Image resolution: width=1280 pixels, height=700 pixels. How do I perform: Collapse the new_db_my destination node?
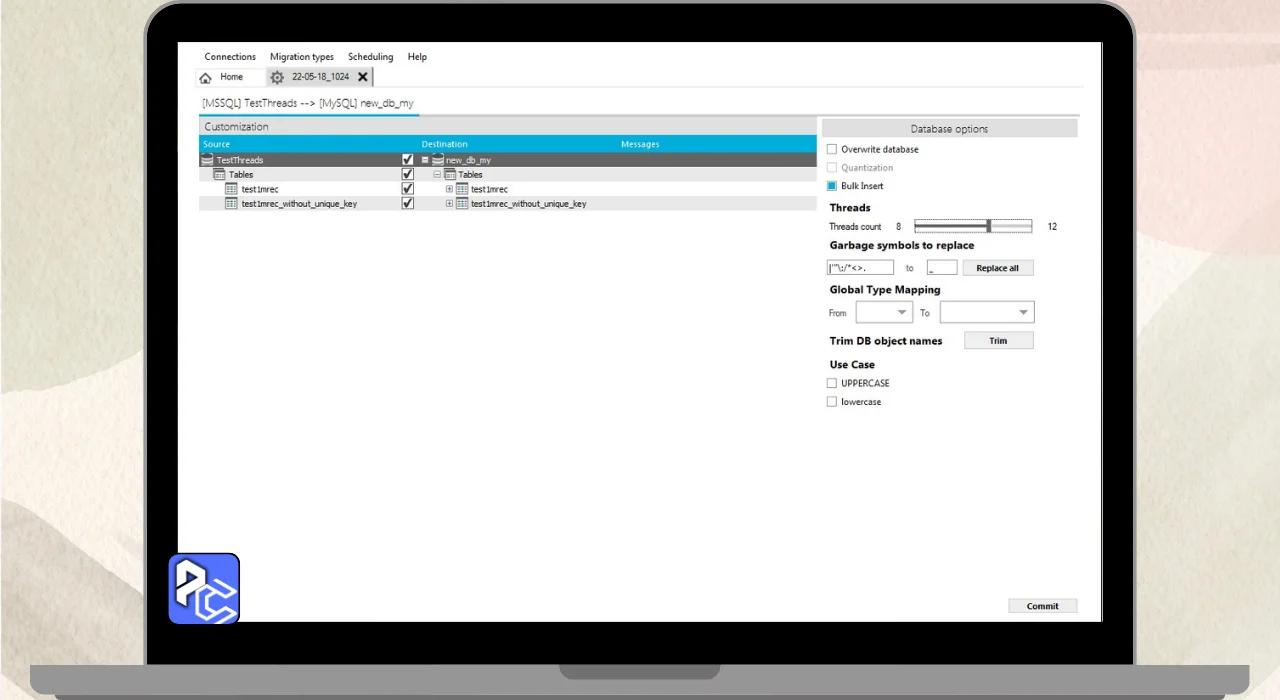tap(425, 160)
